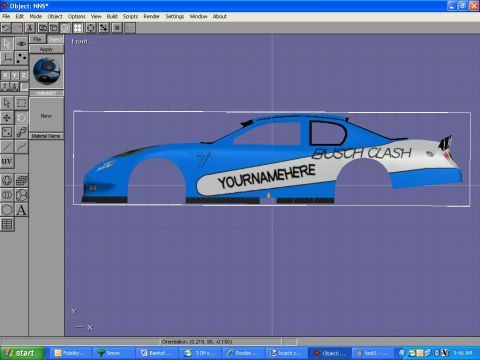Click the Paste toolbar icon
480x360 pixels.
(x=54, y=28)
